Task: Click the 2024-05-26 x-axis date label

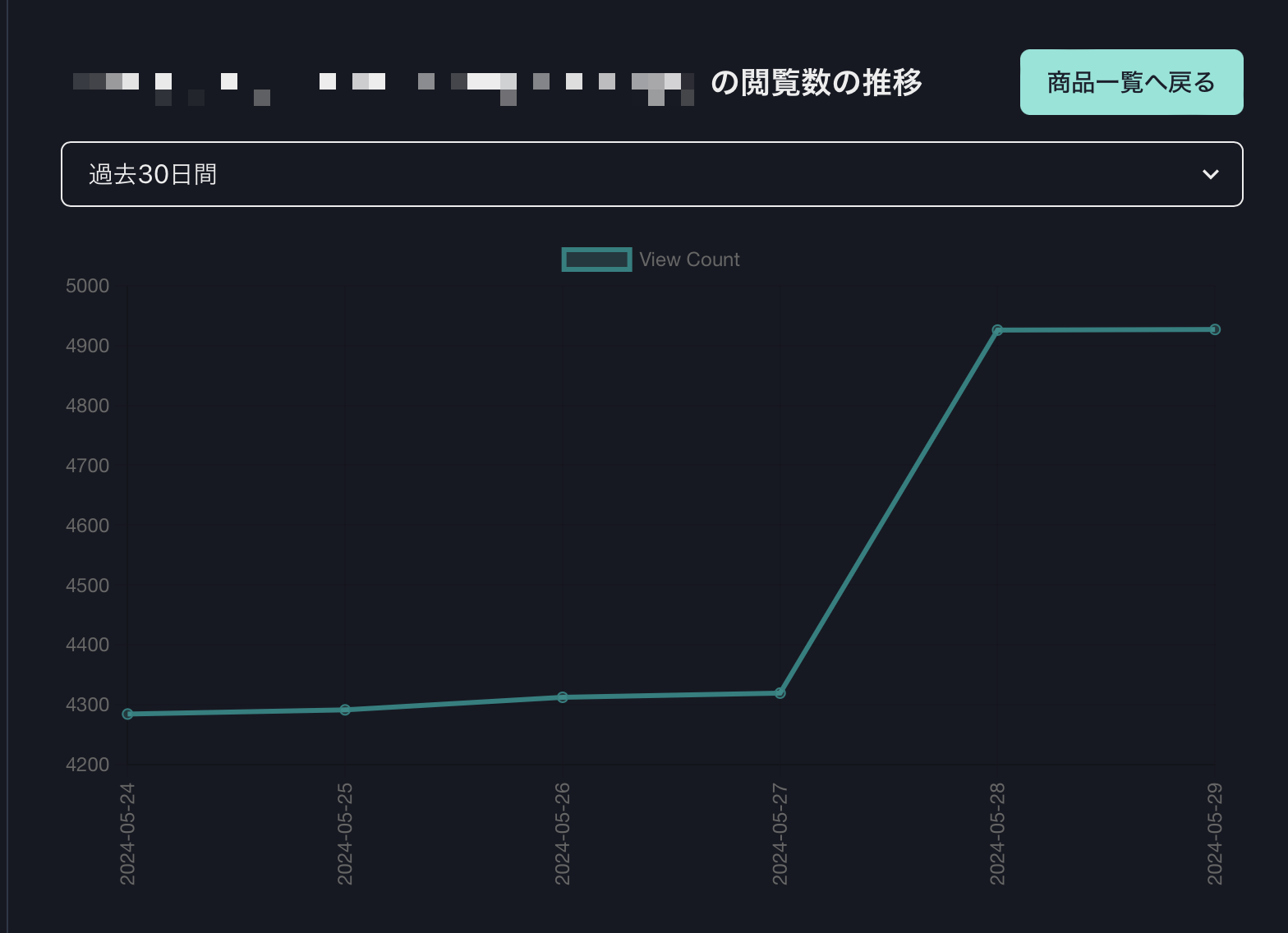Action: click(x=563, y=834)
